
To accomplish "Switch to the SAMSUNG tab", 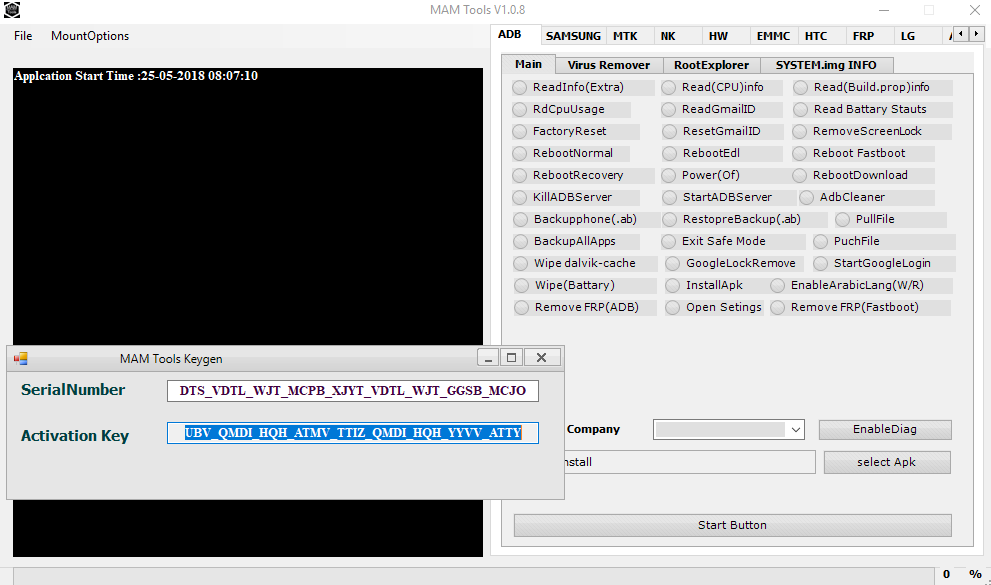I will pos(573,36).
